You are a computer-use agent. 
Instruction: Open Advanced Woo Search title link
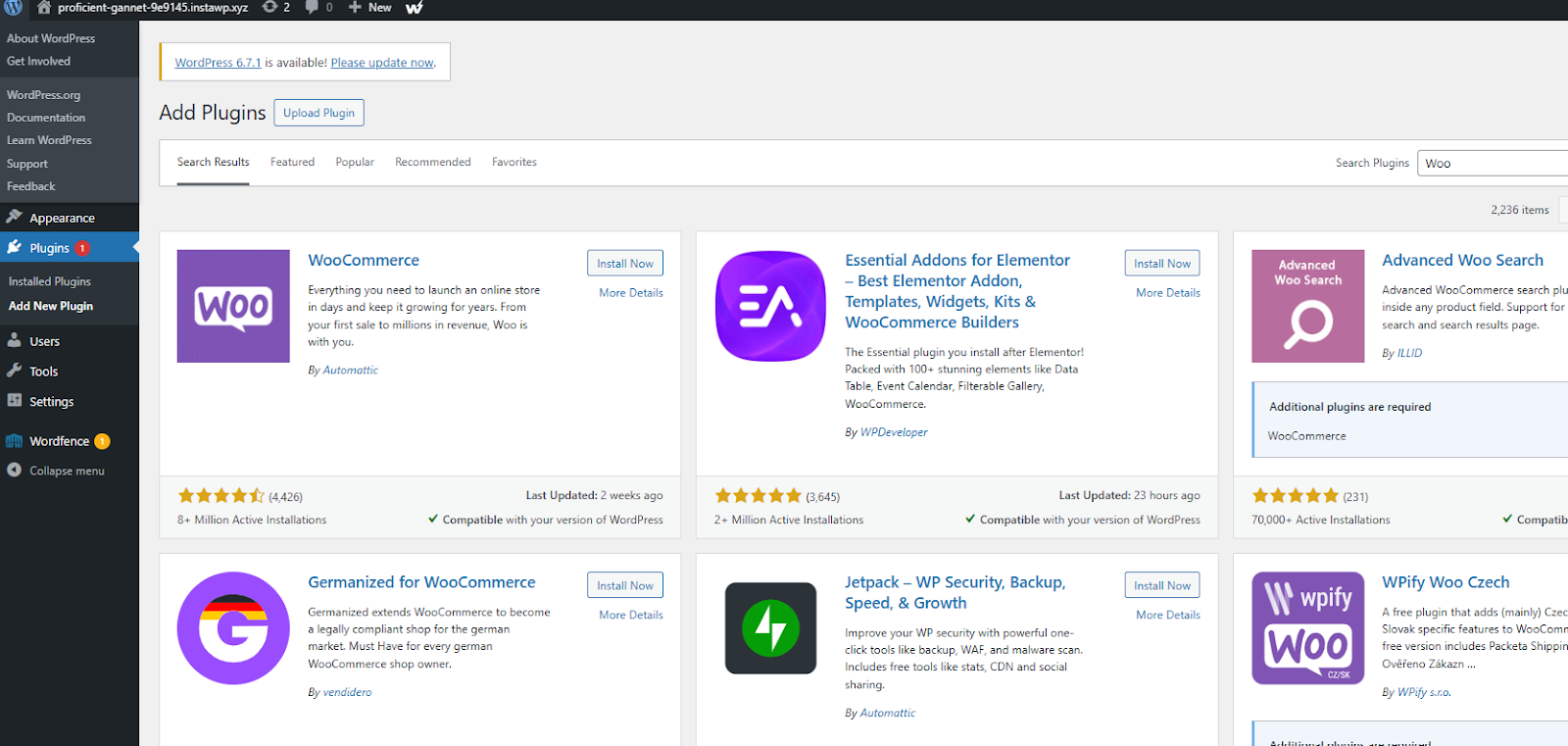coord(1462,260)
